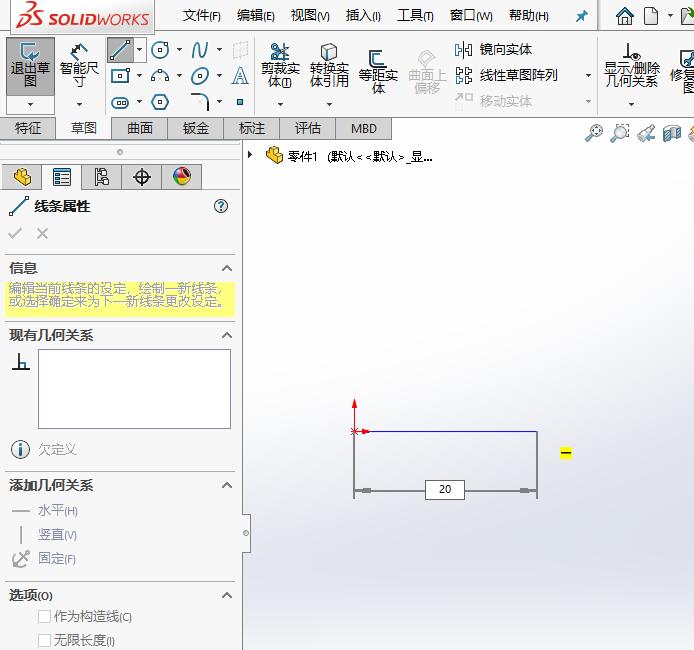Screen dimensions: 694x650
Task: Collapse the 现有几何关系 section
Action: pyautogui.click(x=227, y=335)
